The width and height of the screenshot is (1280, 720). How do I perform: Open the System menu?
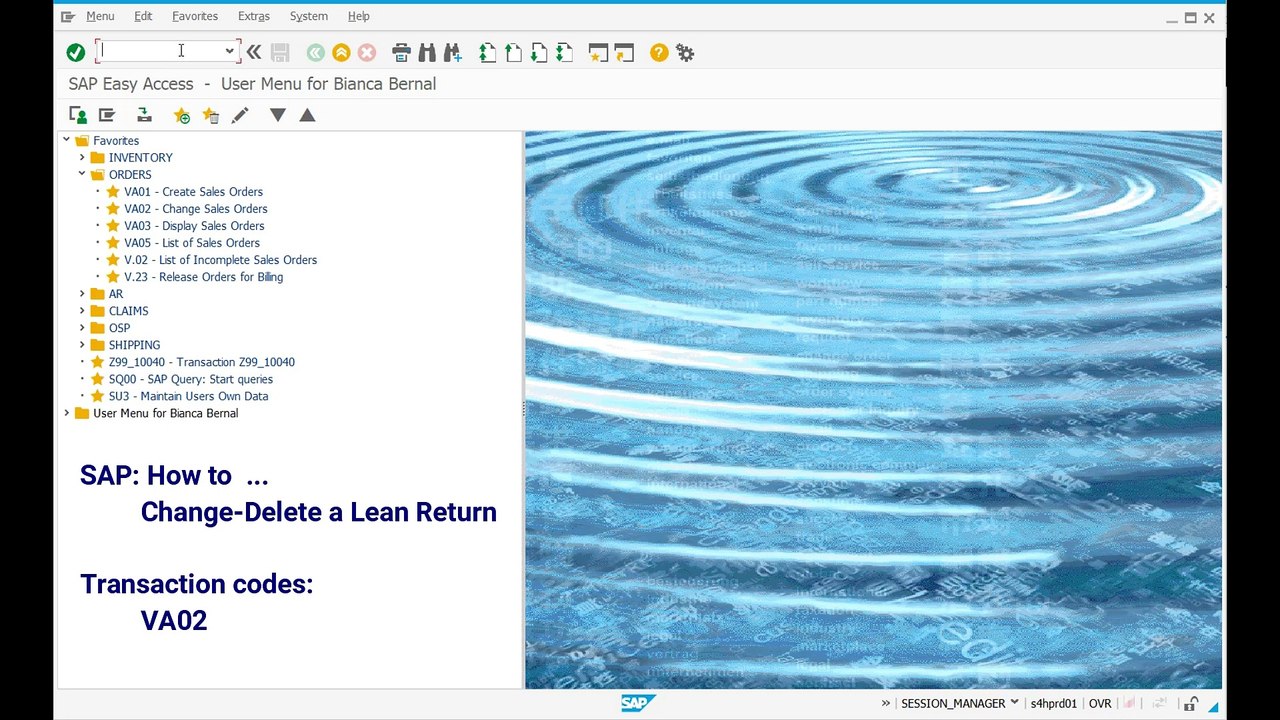(309, 16)
